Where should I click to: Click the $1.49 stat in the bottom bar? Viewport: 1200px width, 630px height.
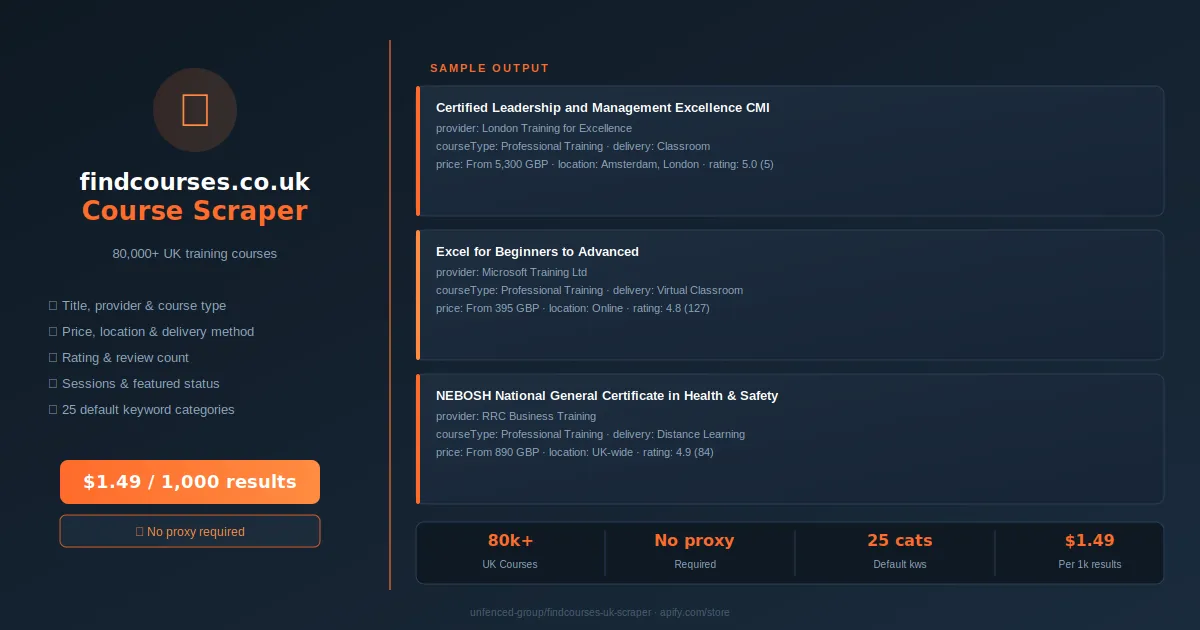pyautogui.click(x=1089, y=541)
